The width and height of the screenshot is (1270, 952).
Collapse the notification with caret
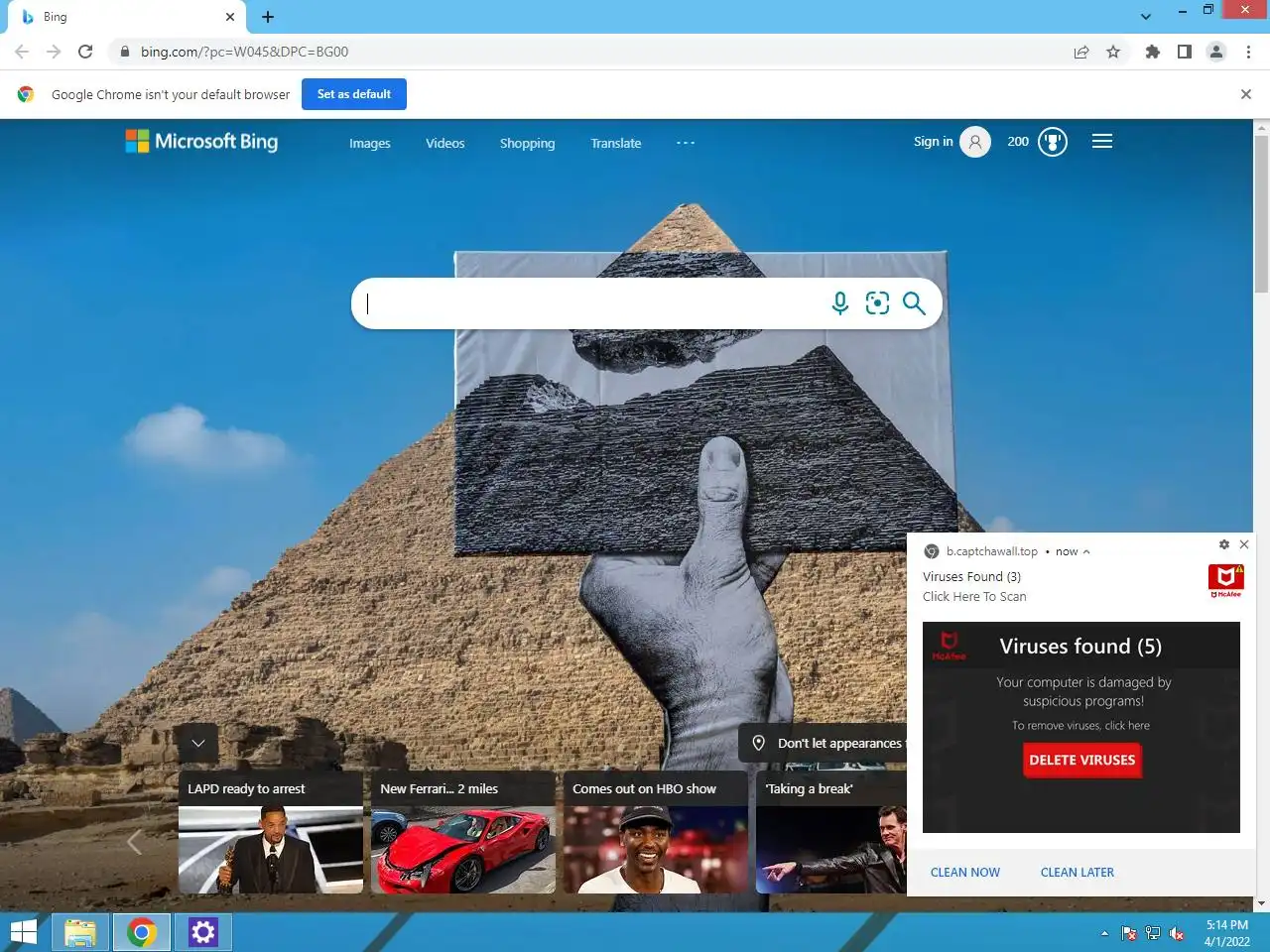1086,552
